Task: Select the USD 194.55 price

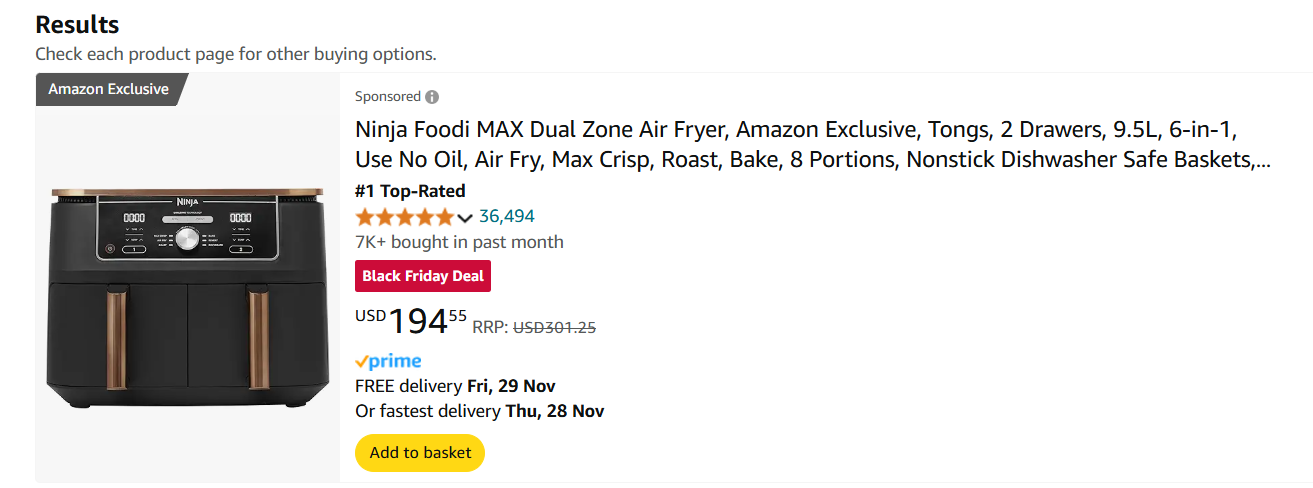Action: (x=412, y=321)
